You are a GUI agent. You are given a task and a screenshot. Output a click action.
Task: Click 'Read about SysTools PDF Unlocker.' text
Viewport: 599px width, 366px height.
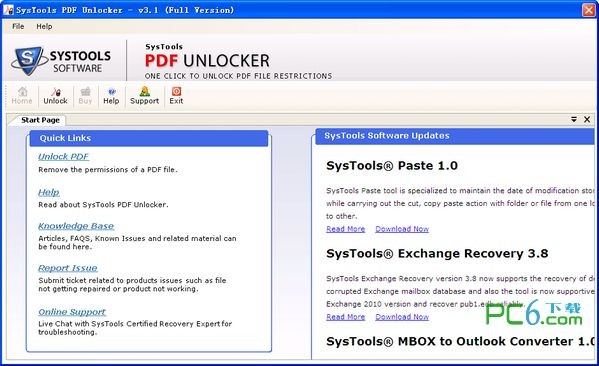tap(103, 204)
